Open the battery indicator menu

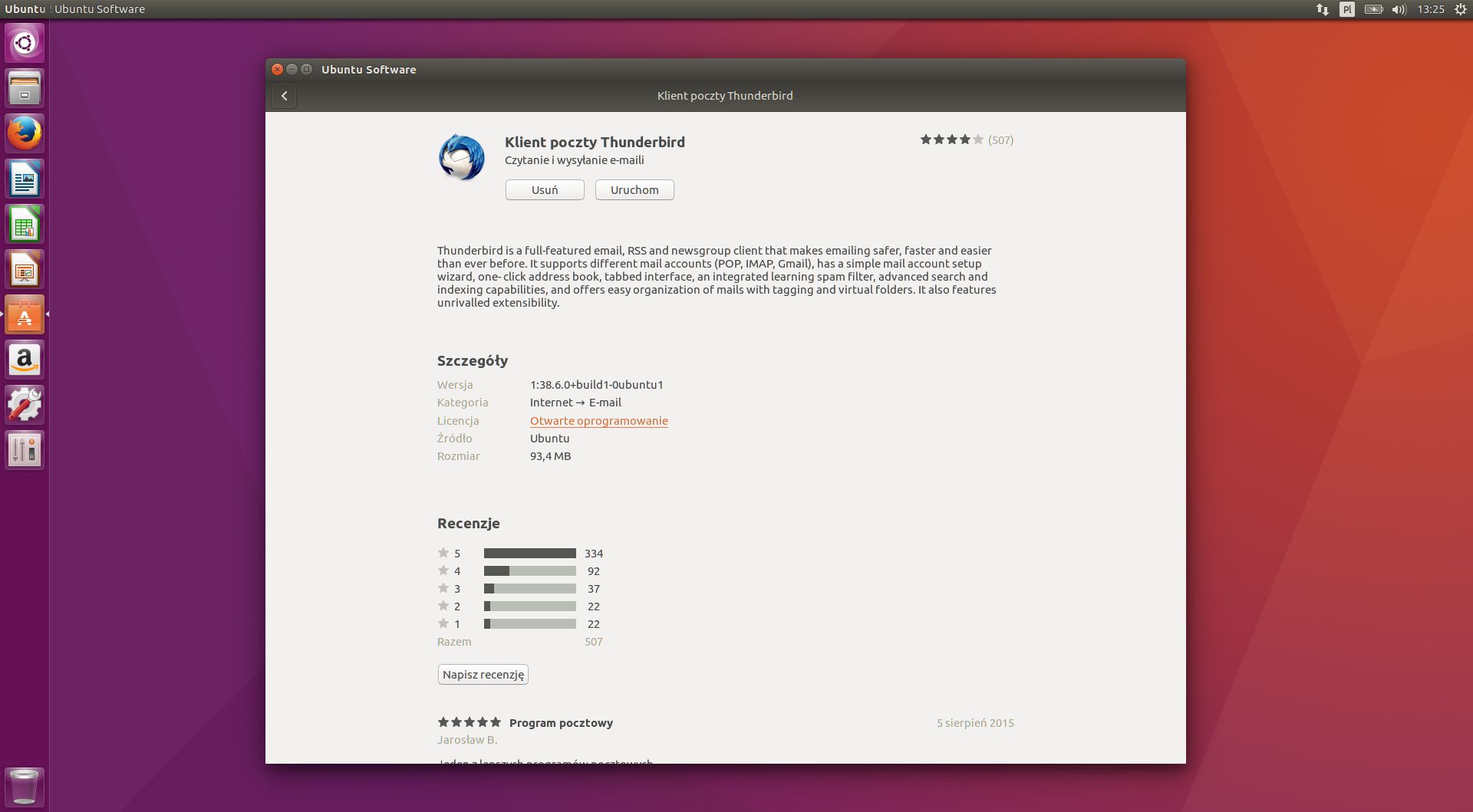[x=1373, y=9]
